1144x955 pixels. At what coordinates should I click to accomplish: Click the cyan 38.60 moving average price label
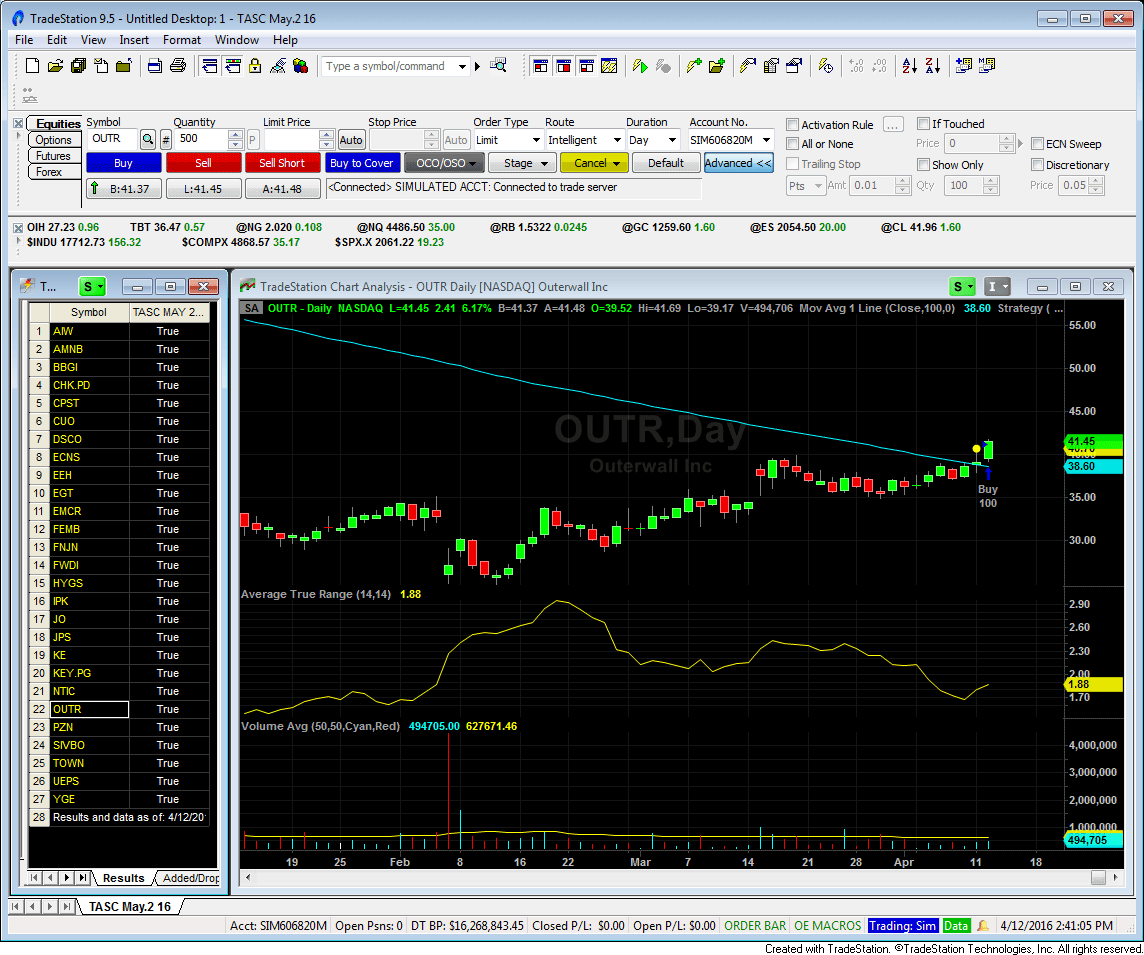pos(1092,466)
